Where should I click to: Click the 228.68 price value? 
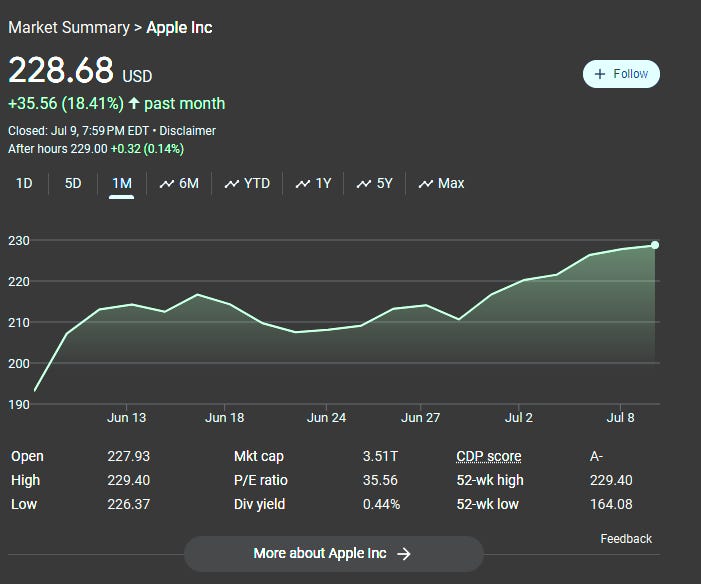(x=61, y=70)
